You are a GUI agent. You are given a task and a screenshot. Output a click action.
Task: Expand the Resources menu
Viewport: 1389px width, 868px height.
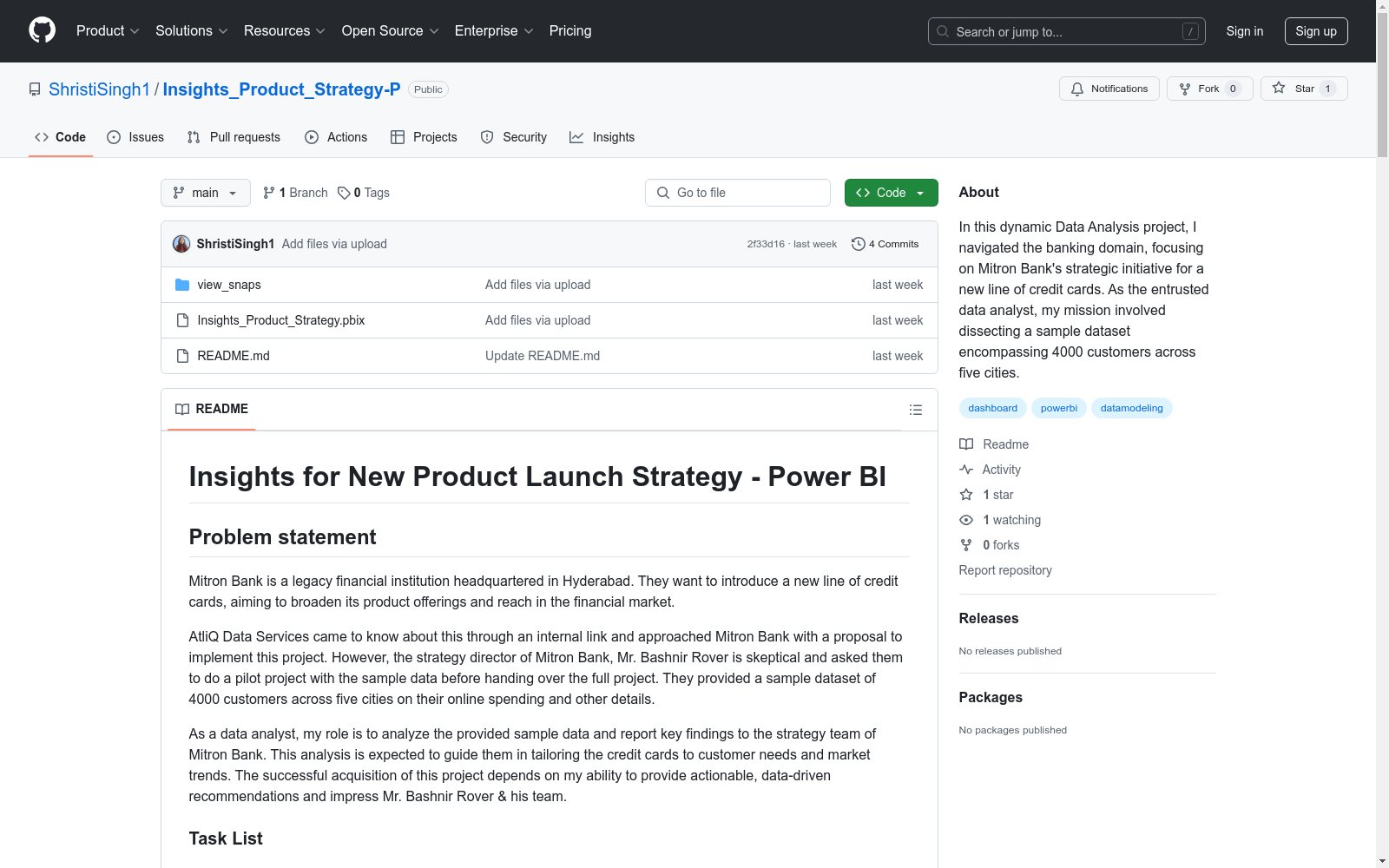coord(285,31)
